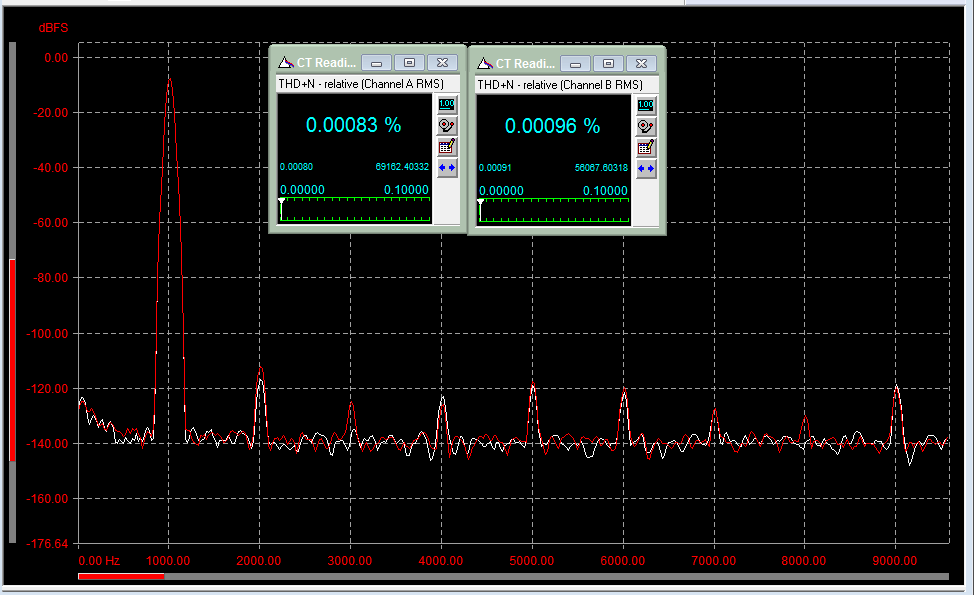Close the Channel B CT Reading window
Viewport: 974px width, 595px height.
(x=642, y=64)
